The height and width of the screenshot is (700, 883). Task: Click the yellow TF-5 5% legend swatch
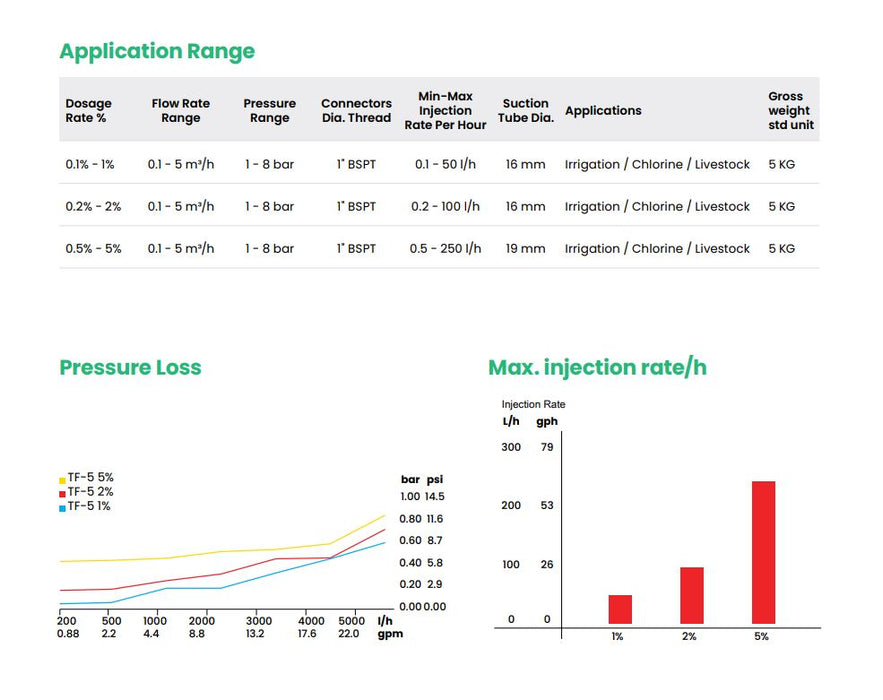pyautogui.click(x=62, y=479)
